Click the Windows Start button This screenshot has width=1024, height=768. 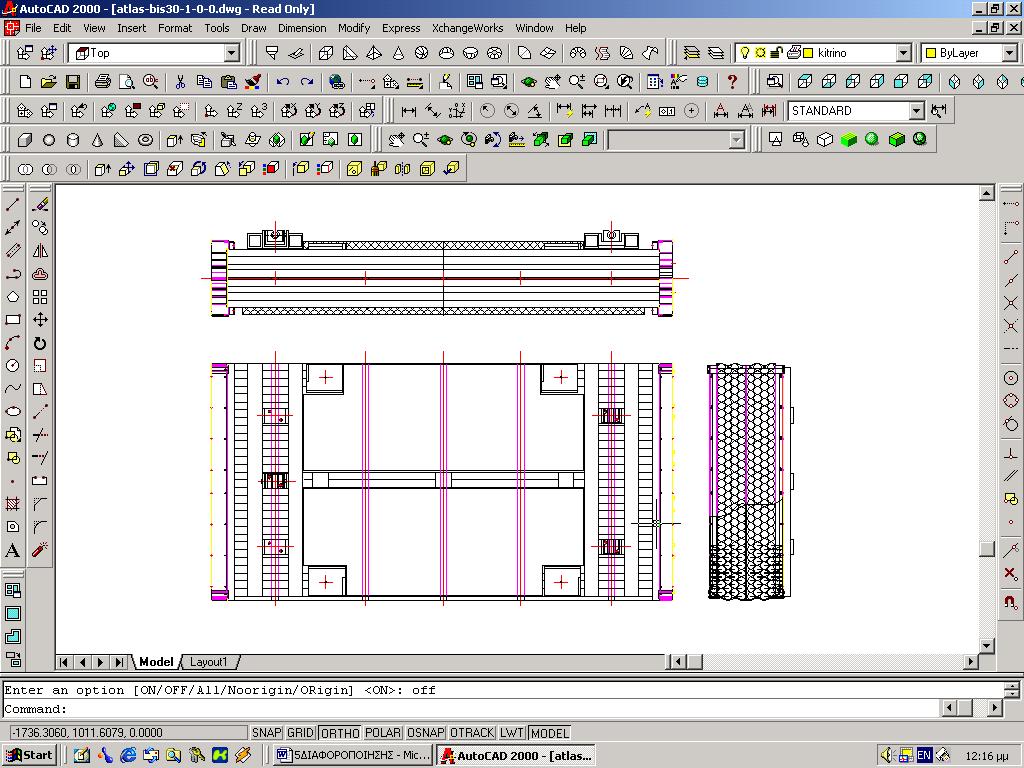tap(29, 756)
